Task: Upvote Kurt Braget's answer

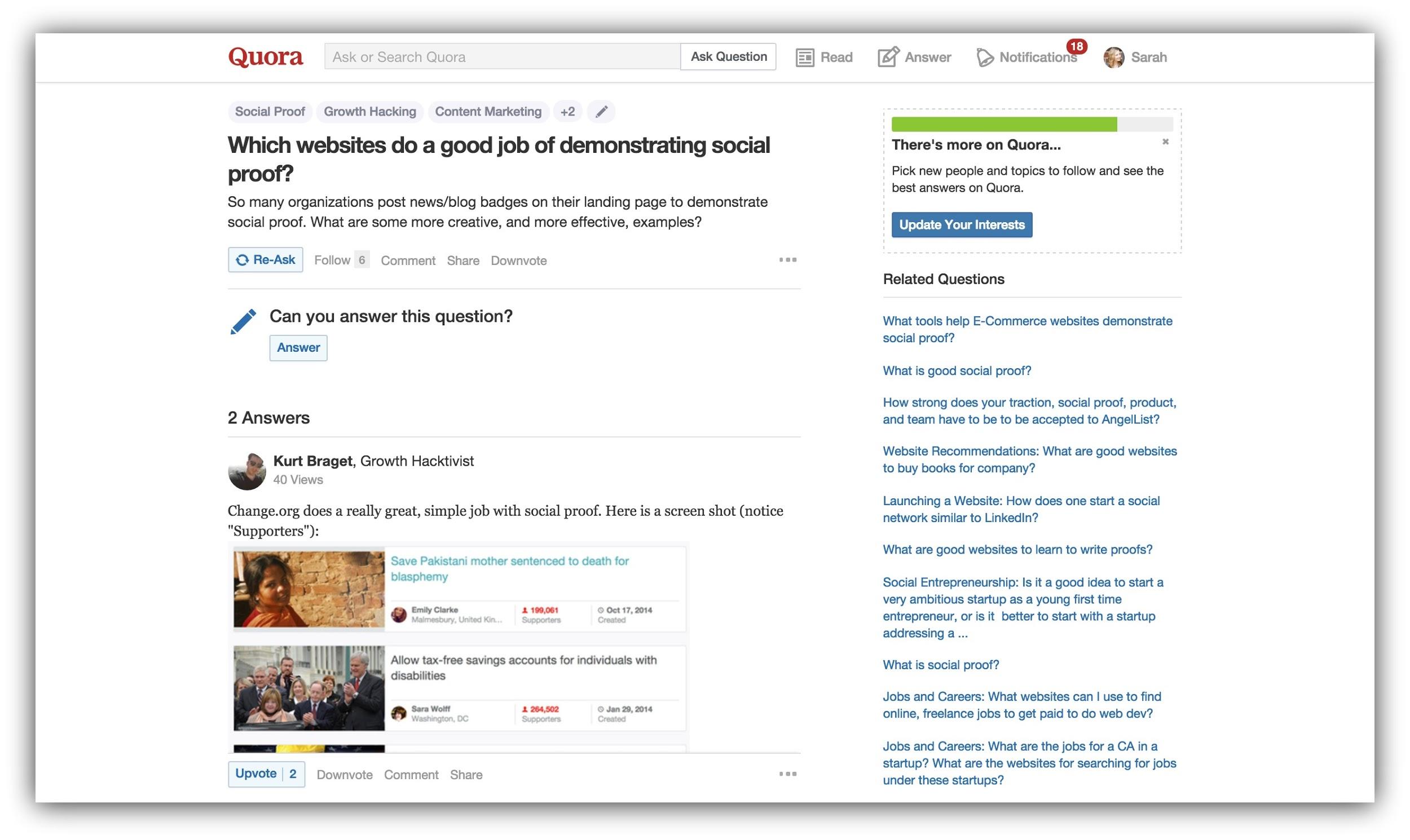Action: pyautogui.click(x=267, y=774)
